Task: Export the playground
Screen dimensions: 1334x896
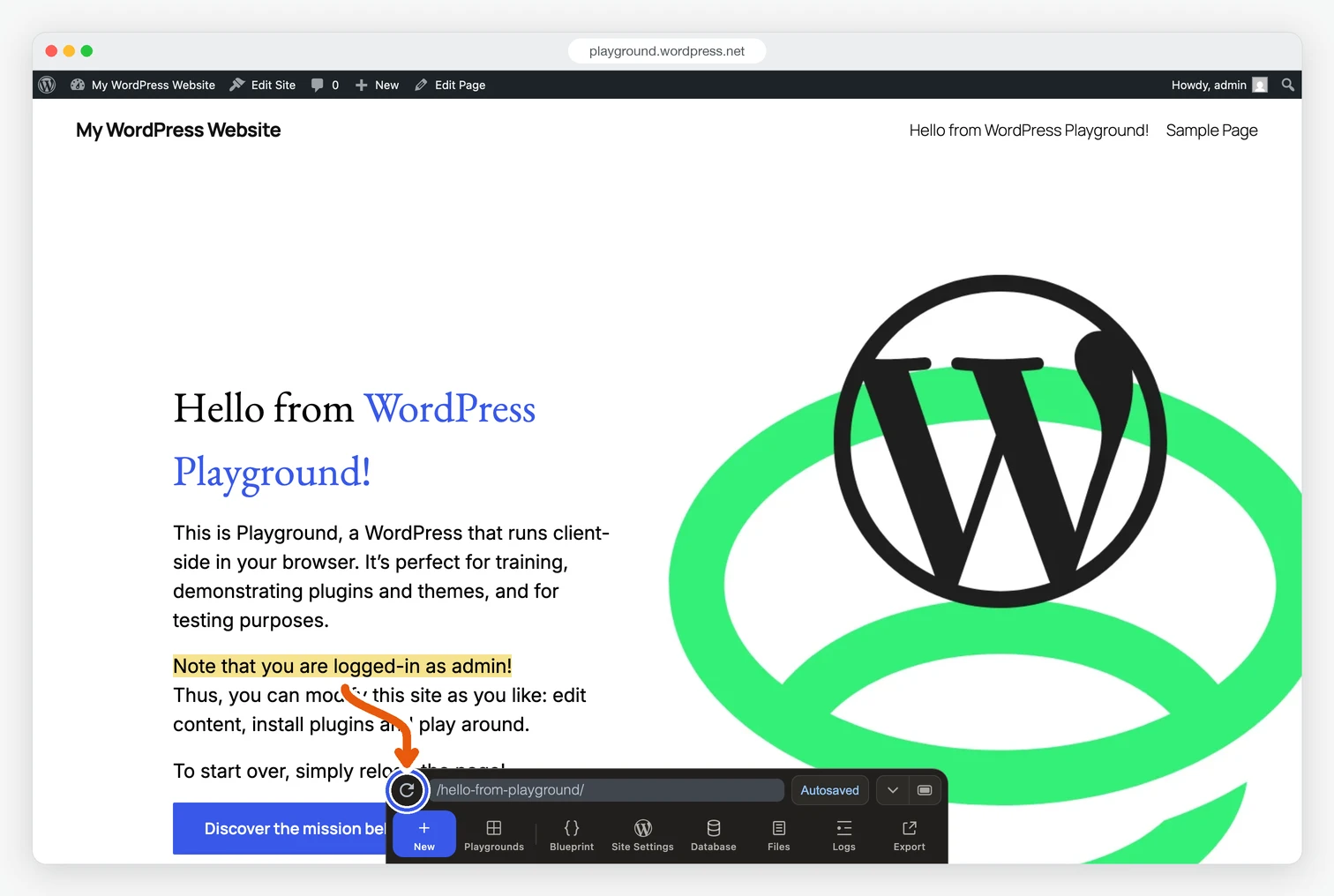Action: [910, 834]
